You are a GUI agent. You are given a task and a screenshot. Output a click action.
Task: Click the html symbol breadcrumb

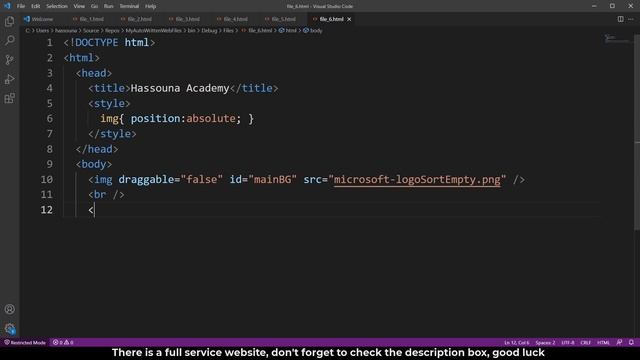click(x=288, y=31)
